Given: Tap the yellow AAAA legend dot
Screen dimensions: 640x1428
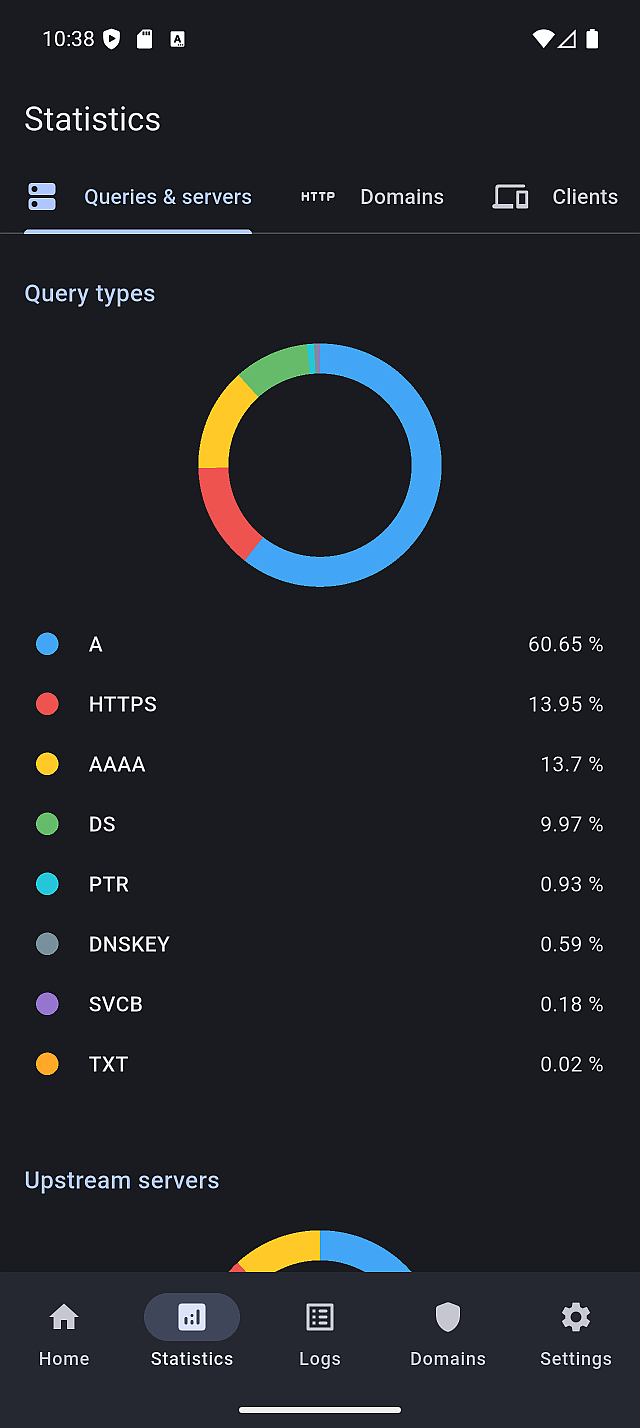Looking at the screenshot, I should coord(47,764).
